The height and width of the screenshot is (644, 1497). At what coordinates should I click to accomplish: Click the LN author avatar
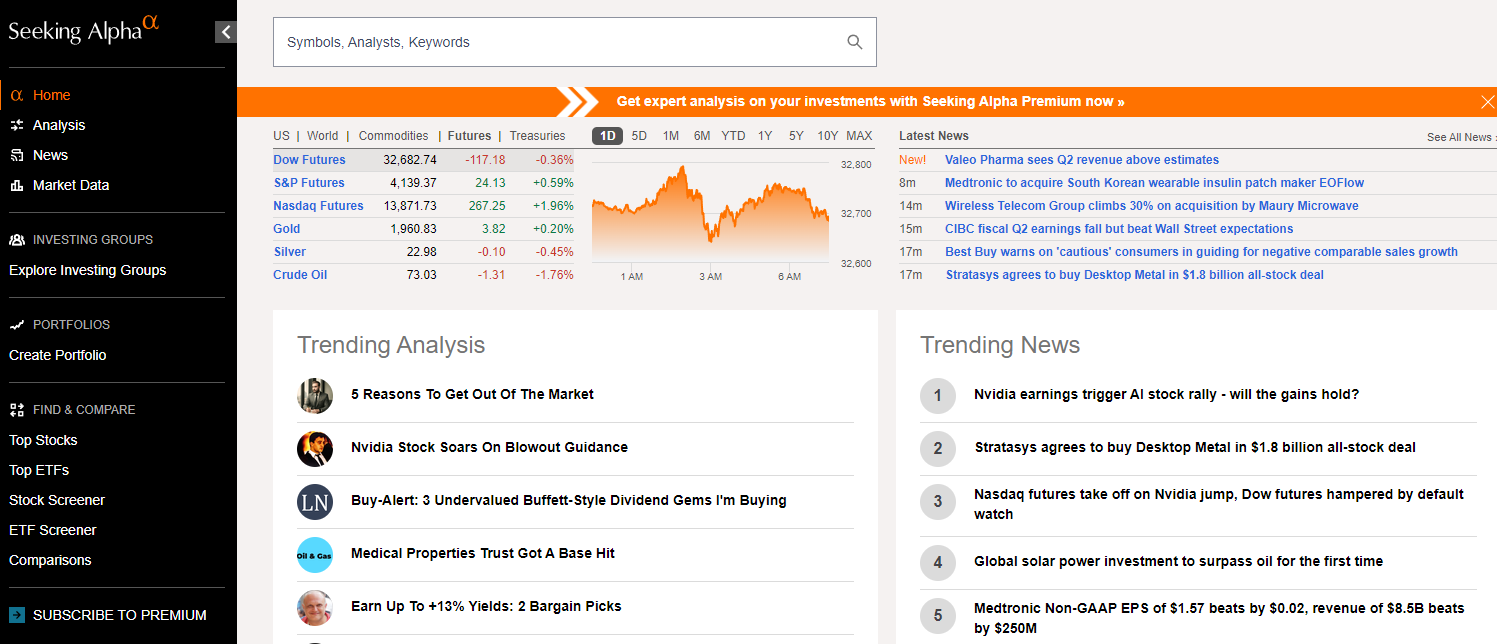coord(315,501)
